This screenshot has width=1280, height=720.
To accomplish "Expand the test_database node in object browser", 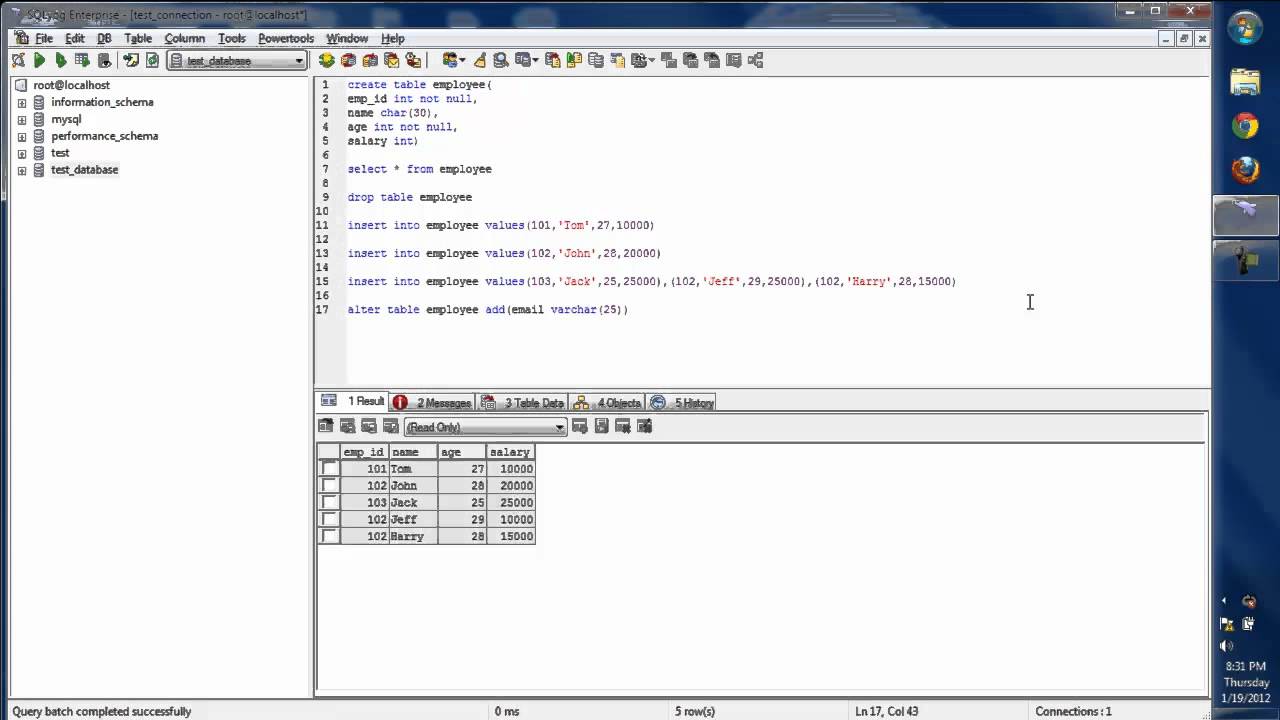I will [22, 170].
